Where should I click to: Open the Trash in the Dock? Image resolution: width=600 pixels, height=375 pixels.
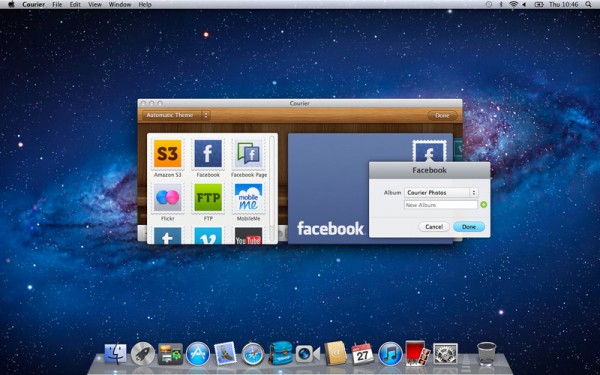coord(487,354)
